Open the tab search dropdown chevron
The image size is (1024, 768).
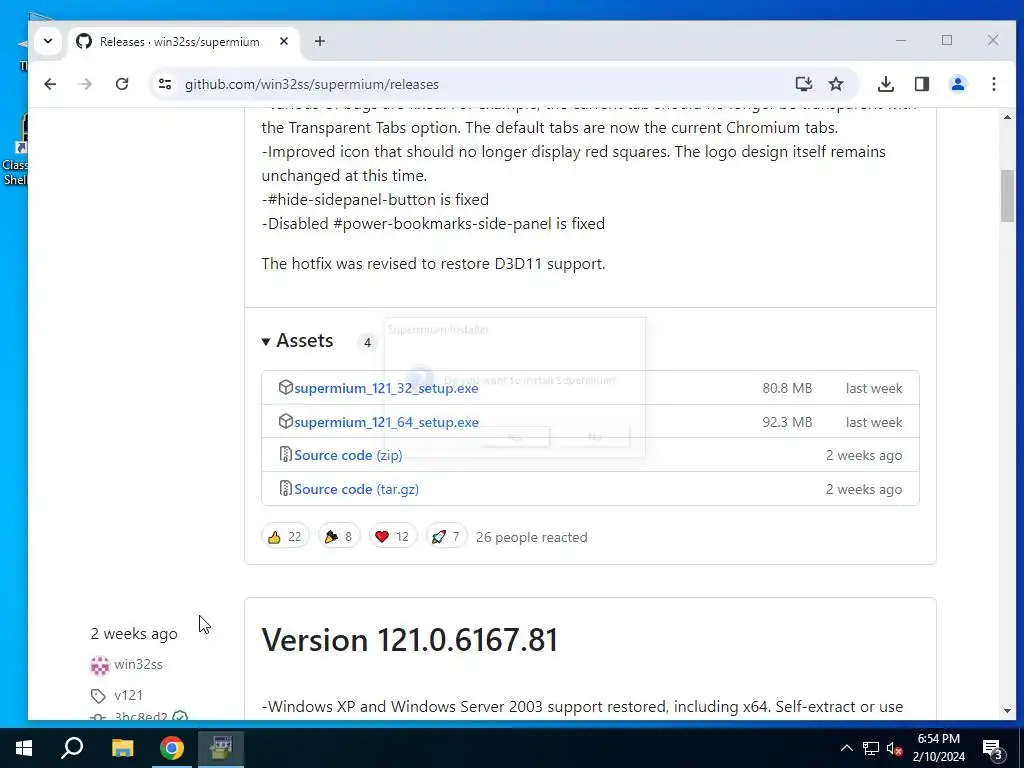pyautogui.click(x=48, y=41)
